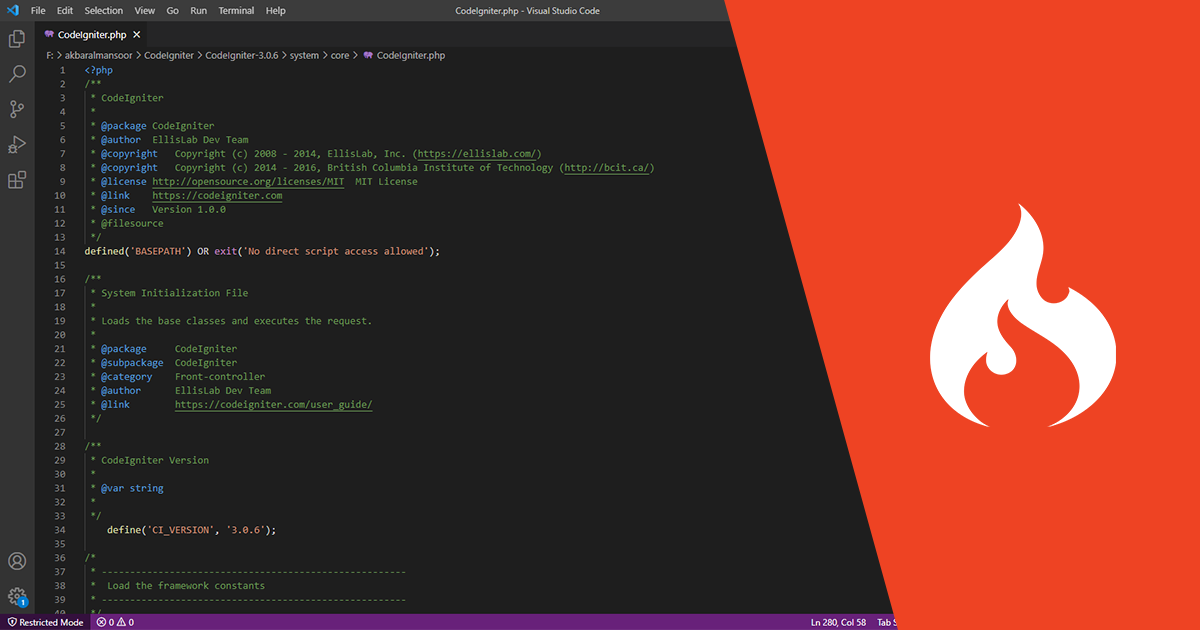
Task: Close the CodeIgniter.php tab
Action: (x=137, y=34)
